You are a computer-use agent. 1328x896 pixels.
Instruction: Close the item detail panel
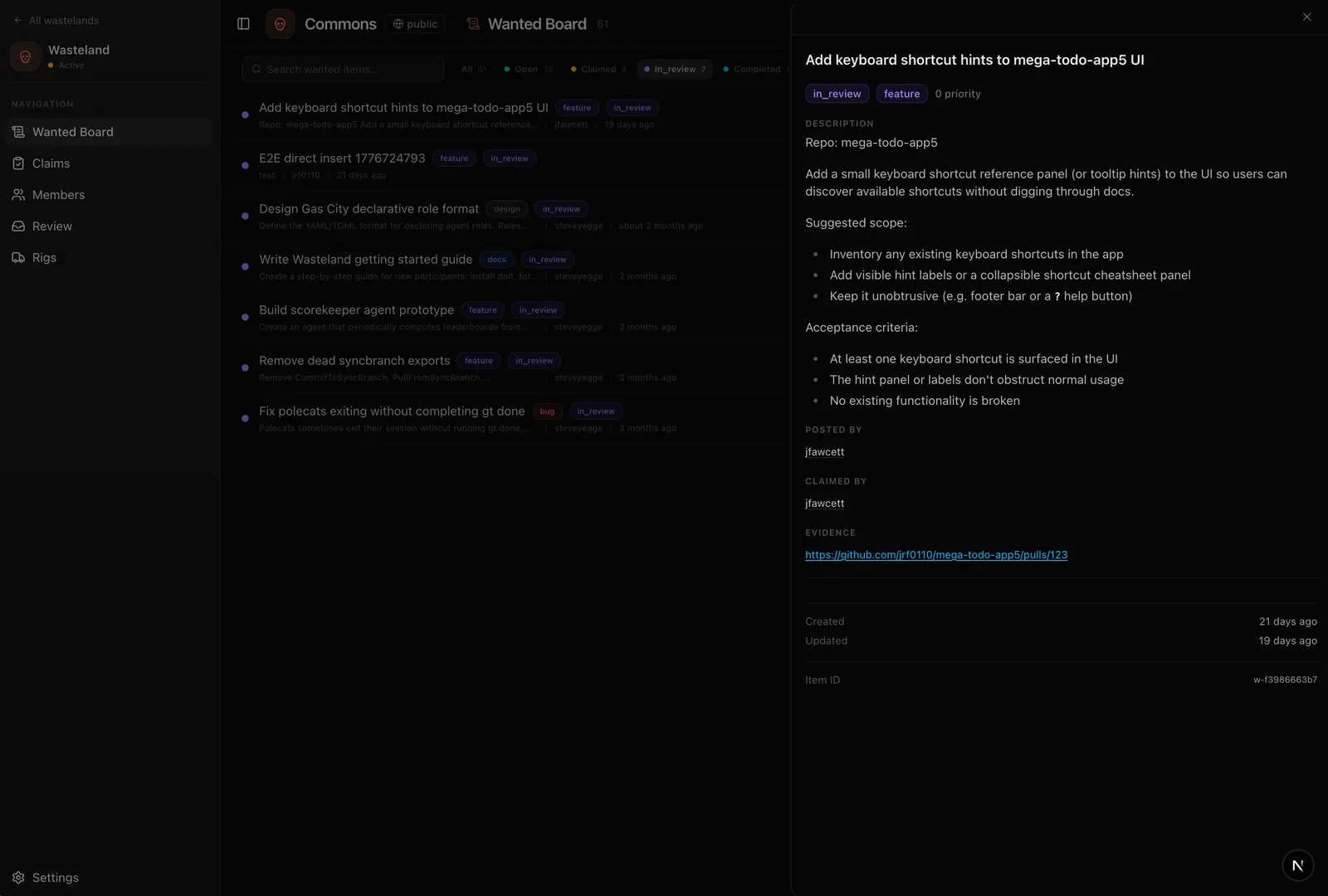coord(1307,17)
